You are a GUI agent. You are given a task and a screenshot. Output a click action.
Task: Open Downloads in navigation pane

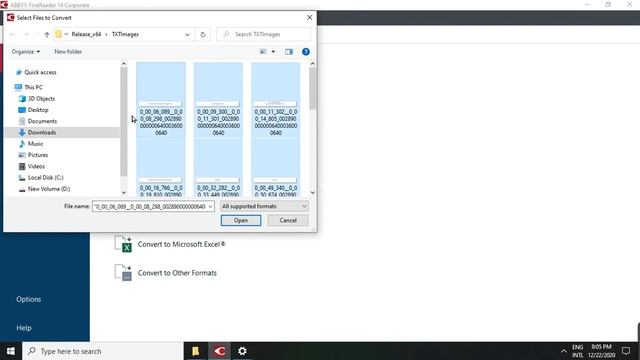[x=42, y=133]
